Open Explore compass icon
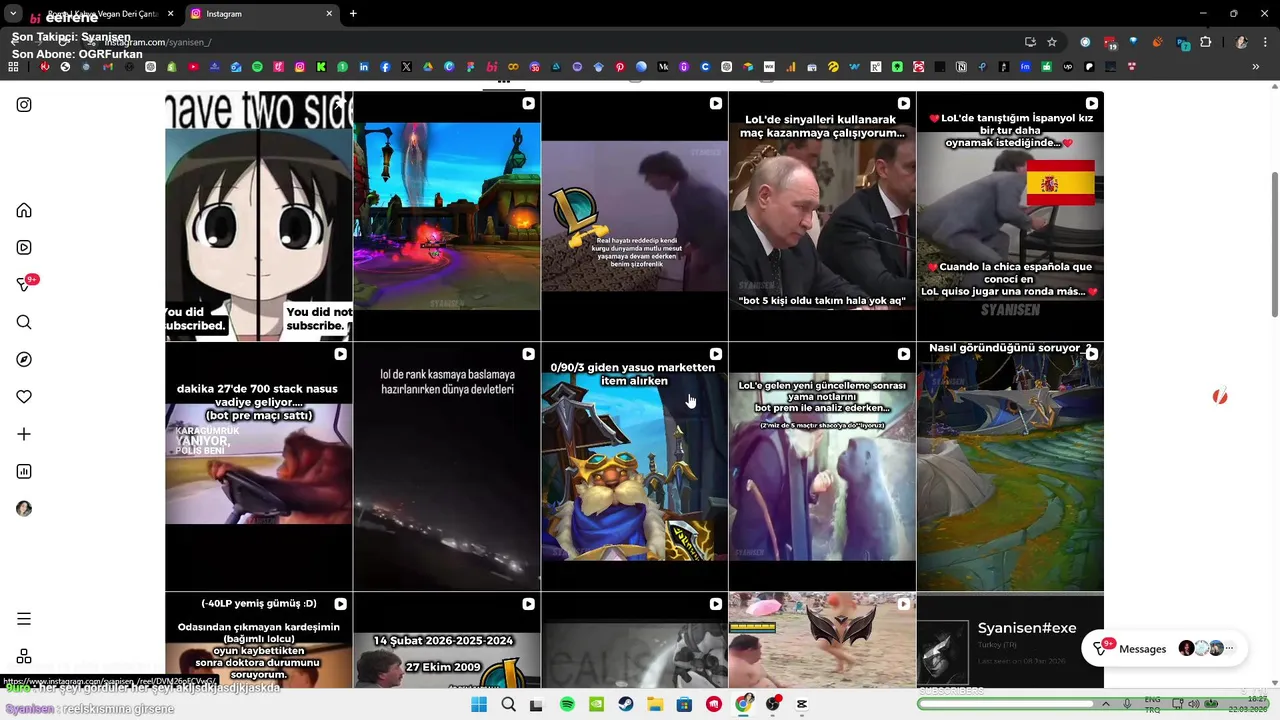 point(24,359)
